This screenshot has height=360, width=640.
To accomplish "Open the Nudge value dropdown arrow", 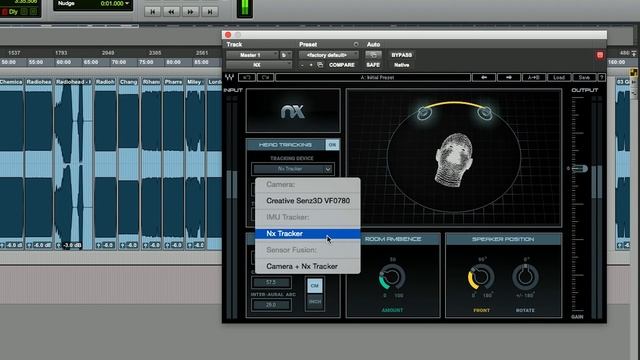I will [x=127, y=4].
